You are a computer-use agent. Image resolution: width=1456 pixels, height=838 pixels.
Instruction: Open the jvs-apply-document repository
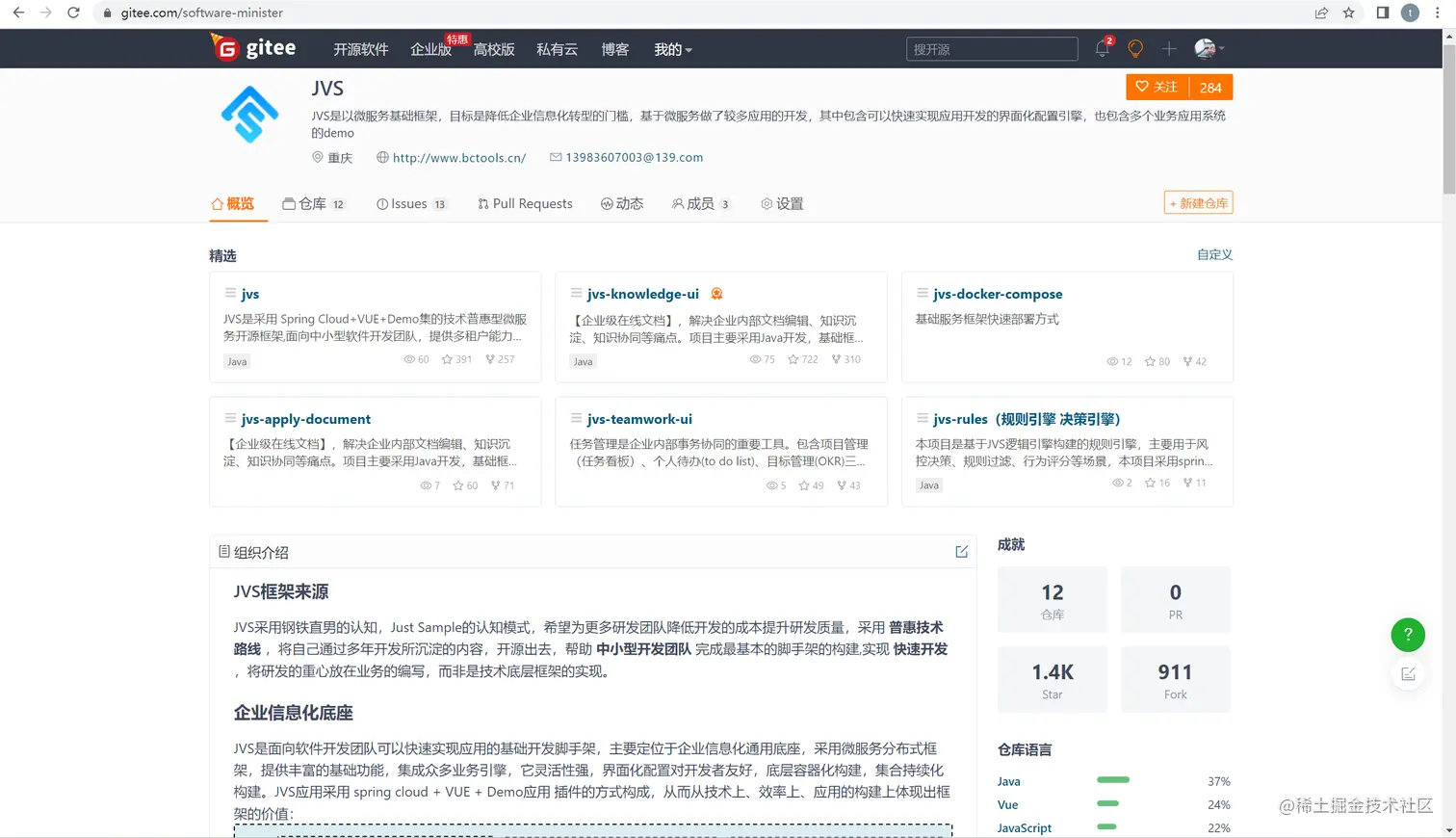click(306, 419)
